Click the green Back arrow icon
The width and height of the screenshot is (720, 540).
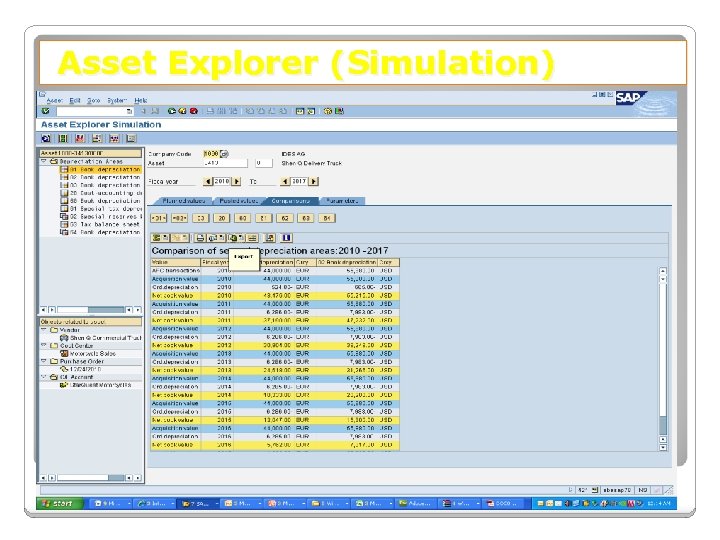click(172, 111)
